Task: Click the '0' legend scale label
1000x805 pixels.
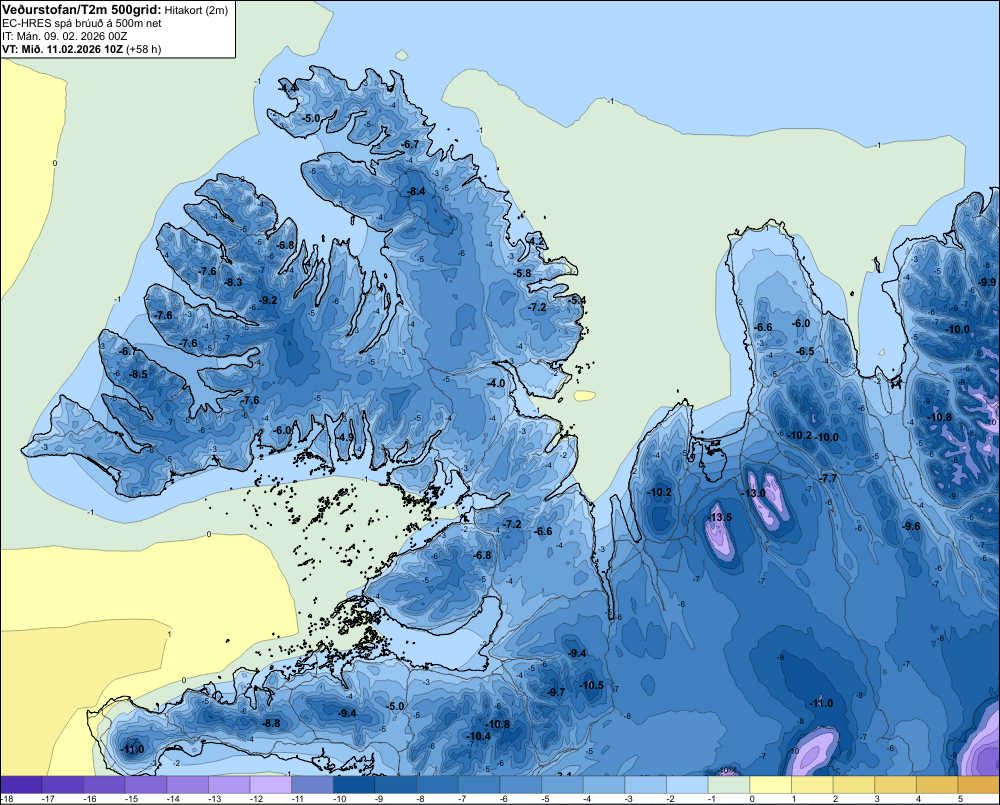Action: pyautogui.click(x=752, y=799)
